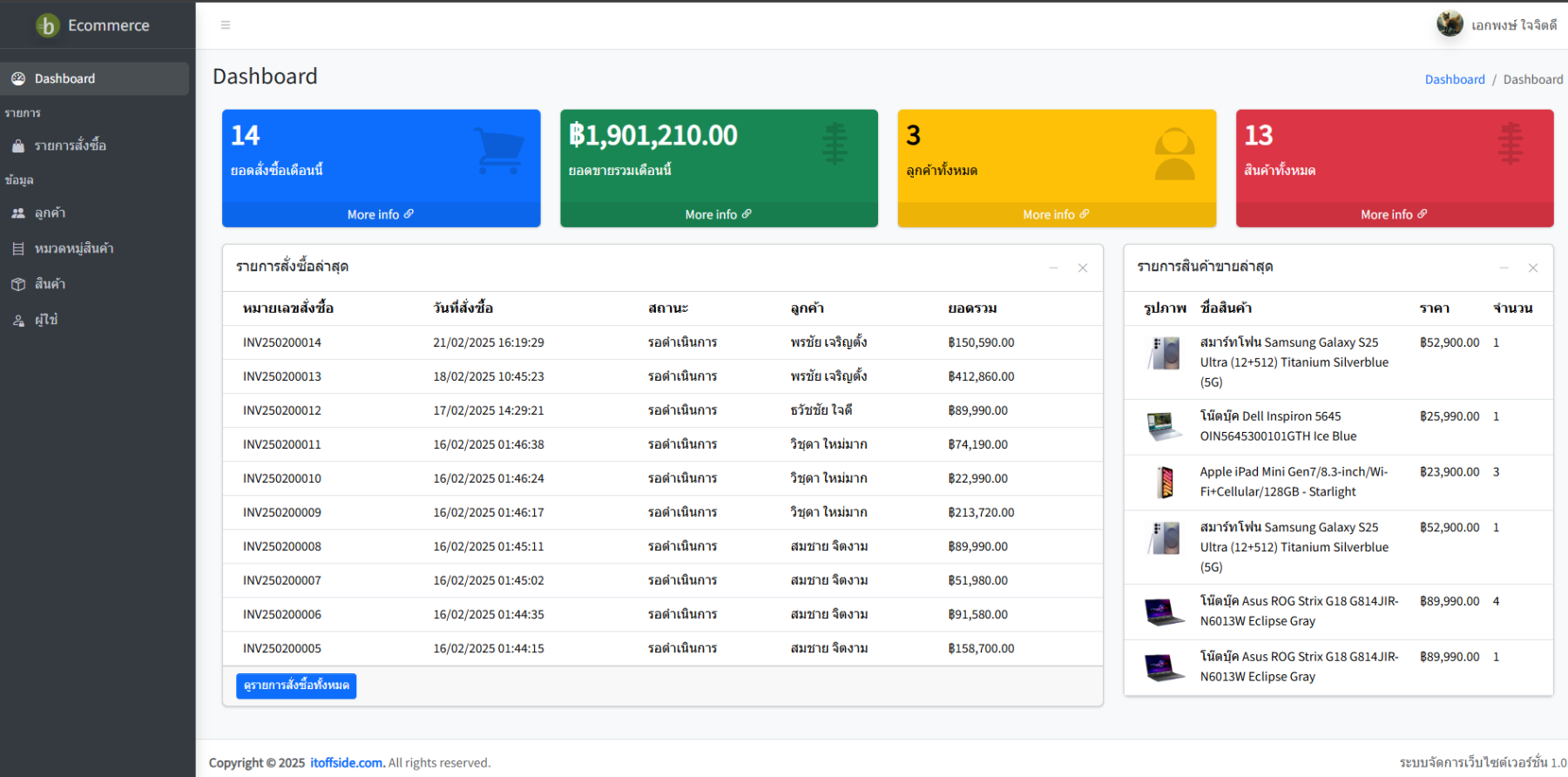The width and height of the screenshot is (1568, 777).
Task: Click the baht icon on green sales card
Action: pyautogui.click(x=835, y=144)
